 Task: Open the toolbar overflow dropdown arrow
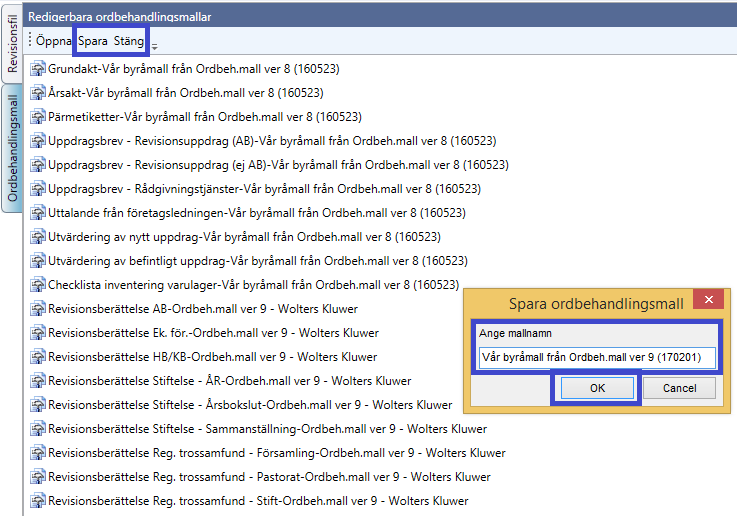pyautogui.click(x=155, y=45)
